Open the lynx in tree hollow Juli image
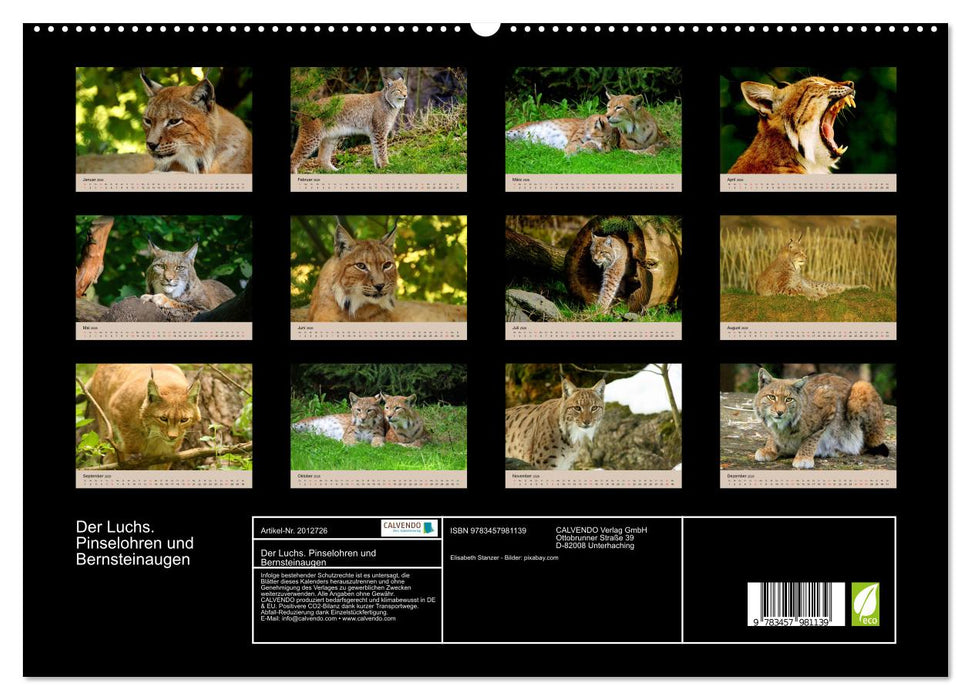Screen dimensions: 971x700 (595, 270)
